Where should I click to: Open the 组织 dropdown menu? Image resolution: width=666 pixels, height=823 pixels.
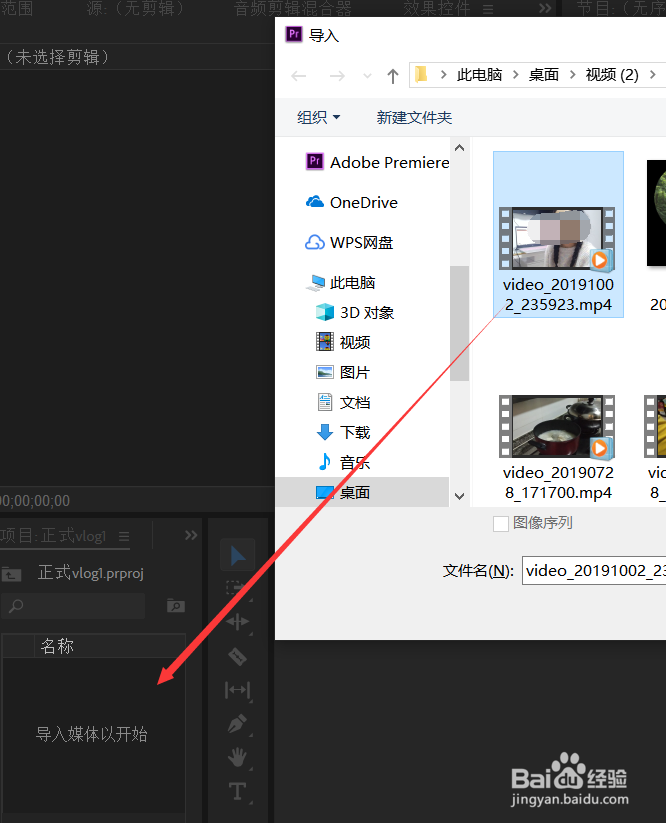click(319, 117)
